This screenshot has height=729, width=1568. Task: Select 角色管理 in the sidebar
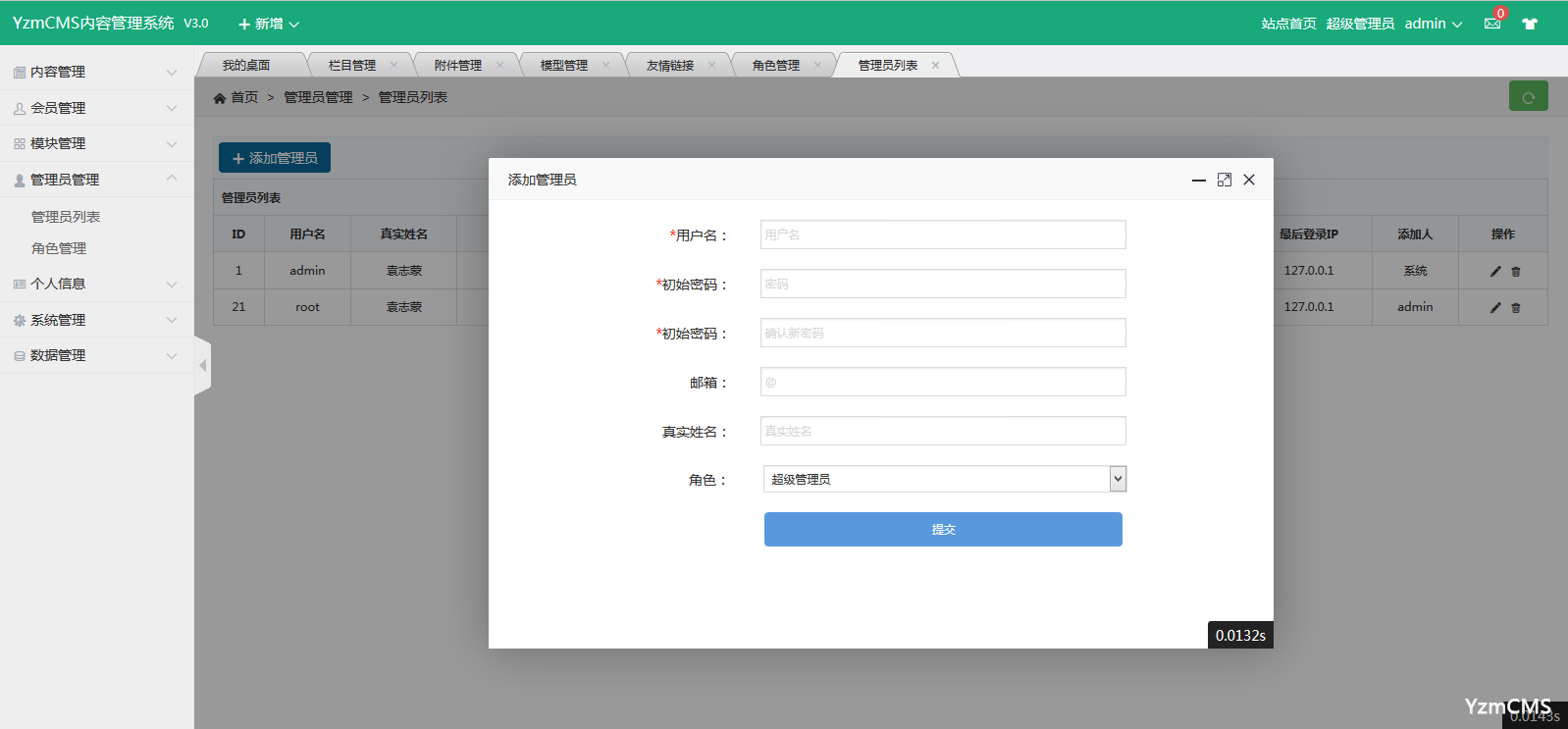[x=59, y=248]
